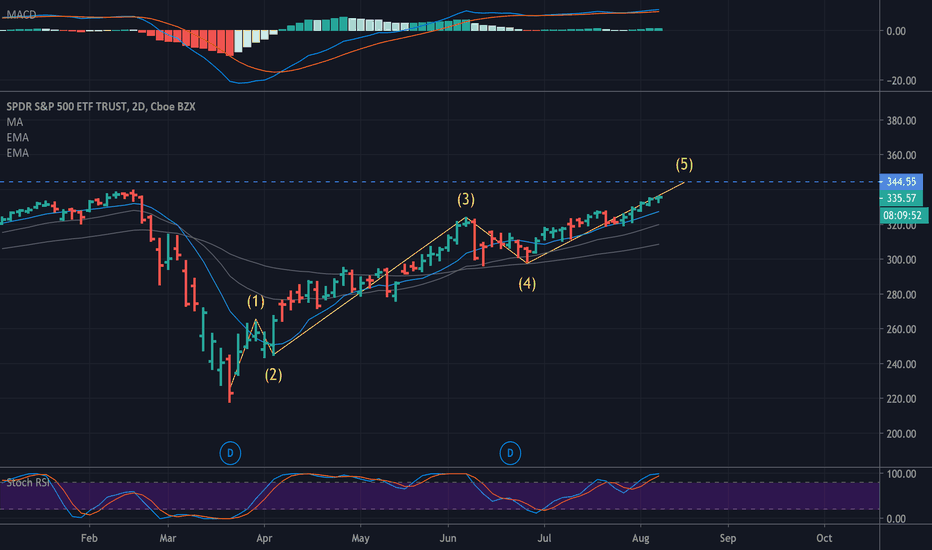Click the 200.00 price axis label
932x550 pixels.
(x=901, y=433)
